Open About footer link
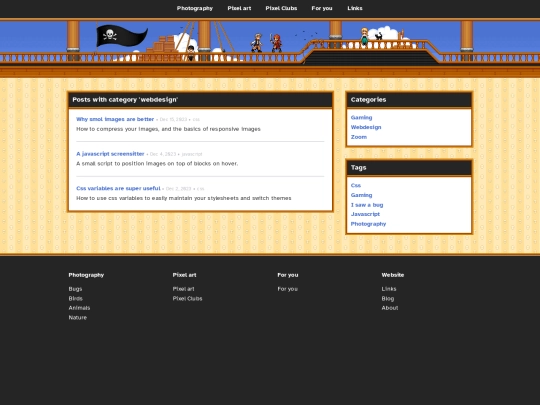Viewport: 540px width, 405px height. point(390,308)
